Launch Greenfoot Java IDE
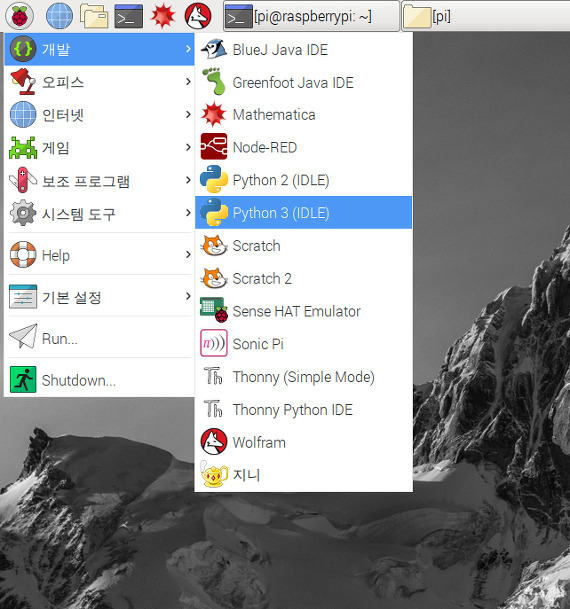570x609 pixels. [303, 82]
